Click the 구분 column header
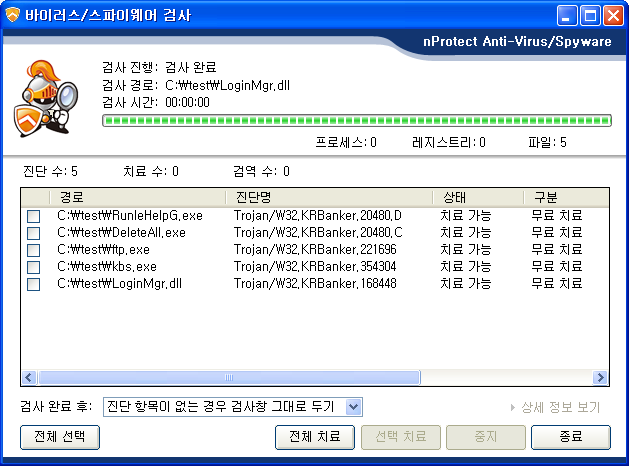Viewport: 629px width, 466px height. pos(566,197)
